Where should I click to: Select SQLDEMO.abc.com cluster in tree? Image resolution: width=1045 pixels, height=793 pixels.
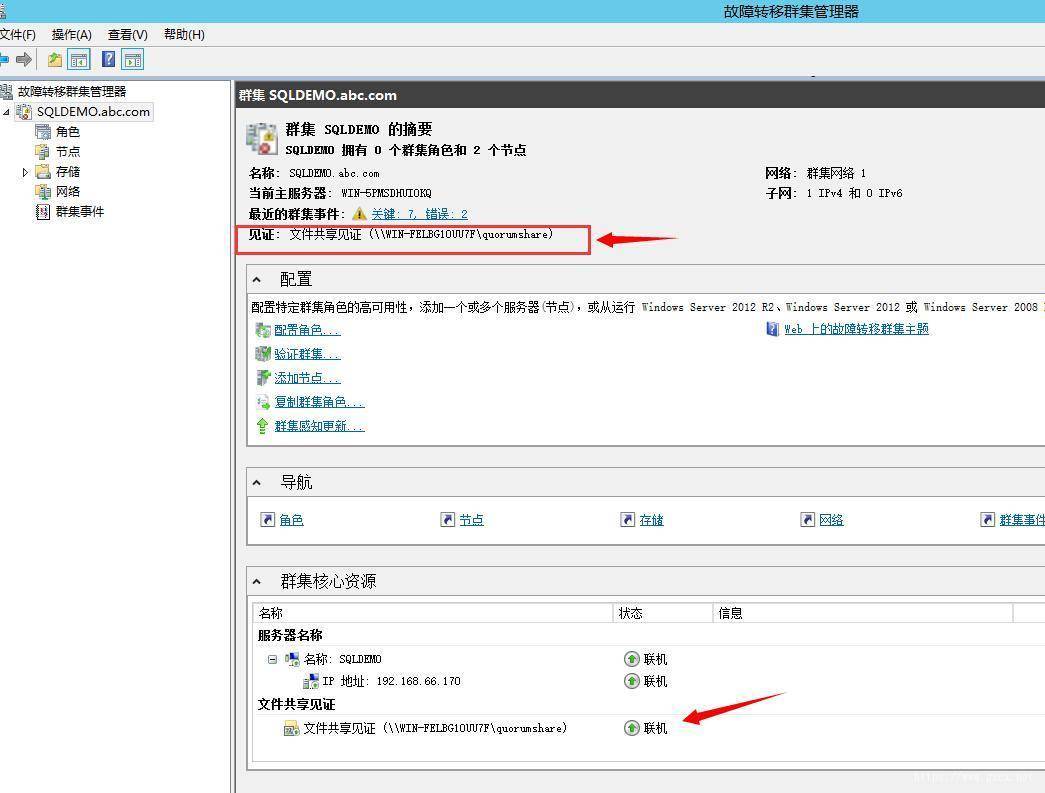93,111
